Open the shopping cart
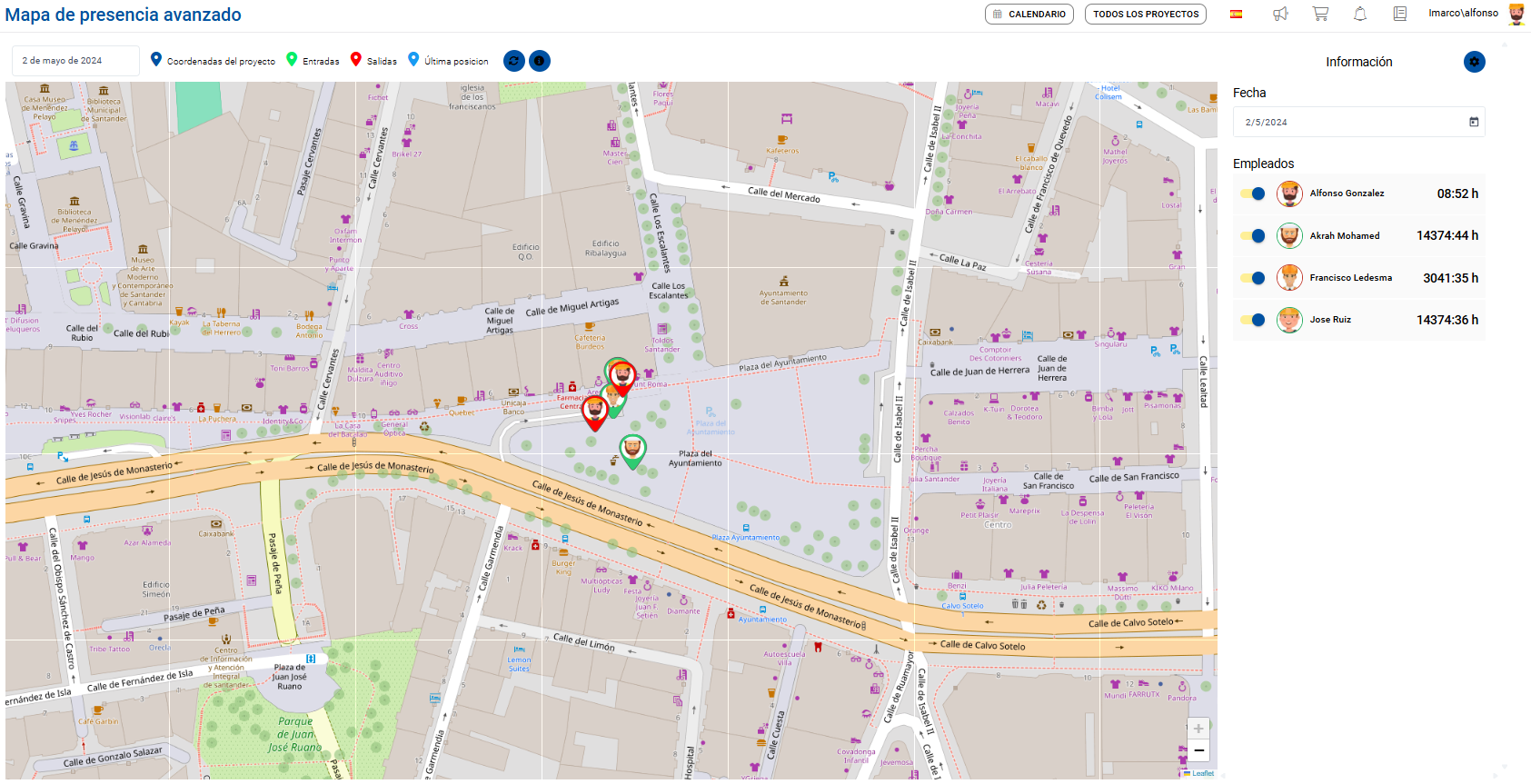This screenshot has height=784, width=1531. point(1320,14)
